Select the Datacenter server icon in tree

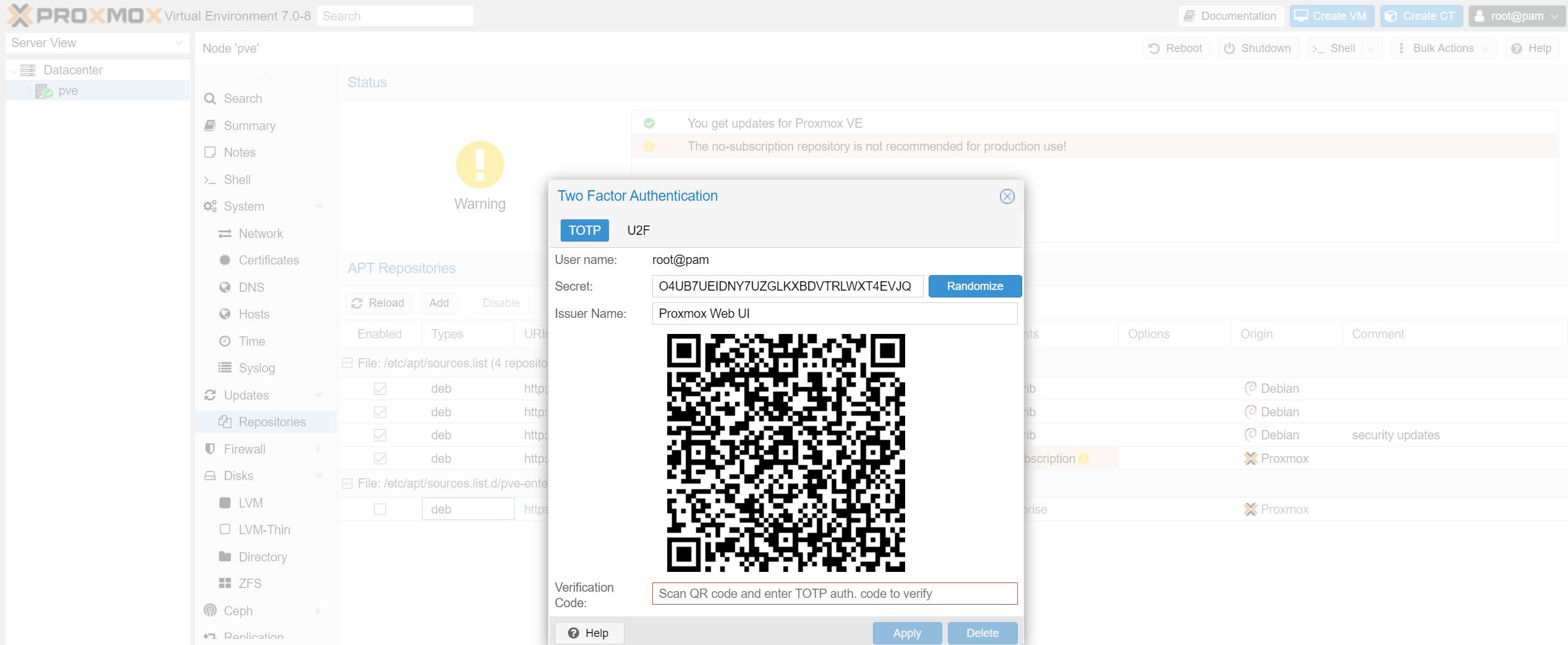point(28,70)
